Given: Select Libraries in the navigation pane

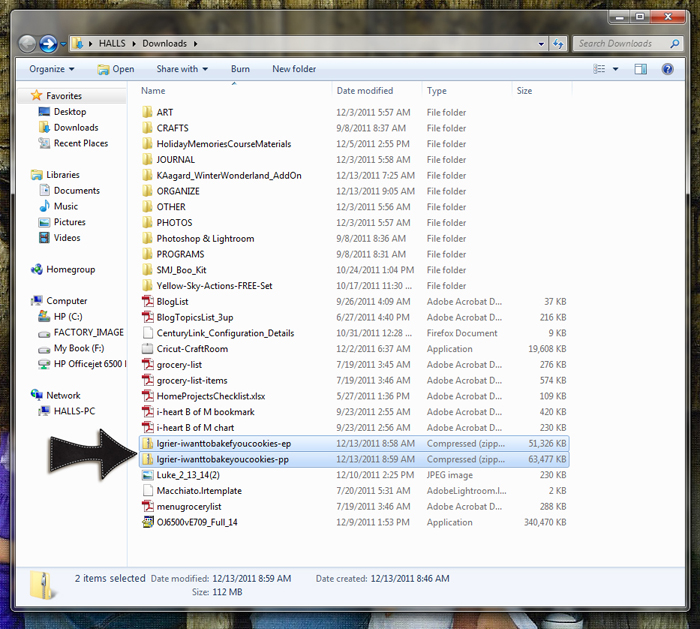Looking at the screenshot, I should pyautogui.click(x=62, y=175).
